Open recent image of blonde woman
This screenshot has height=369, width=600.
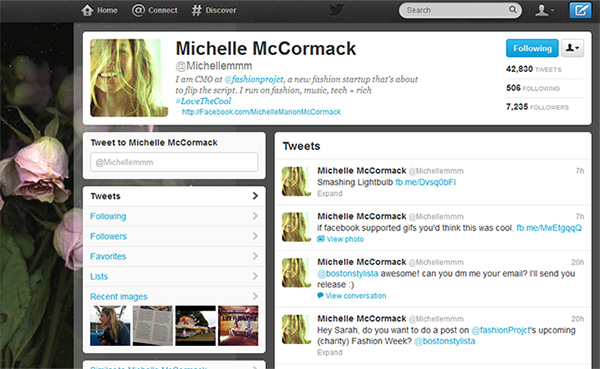point(110,325)
